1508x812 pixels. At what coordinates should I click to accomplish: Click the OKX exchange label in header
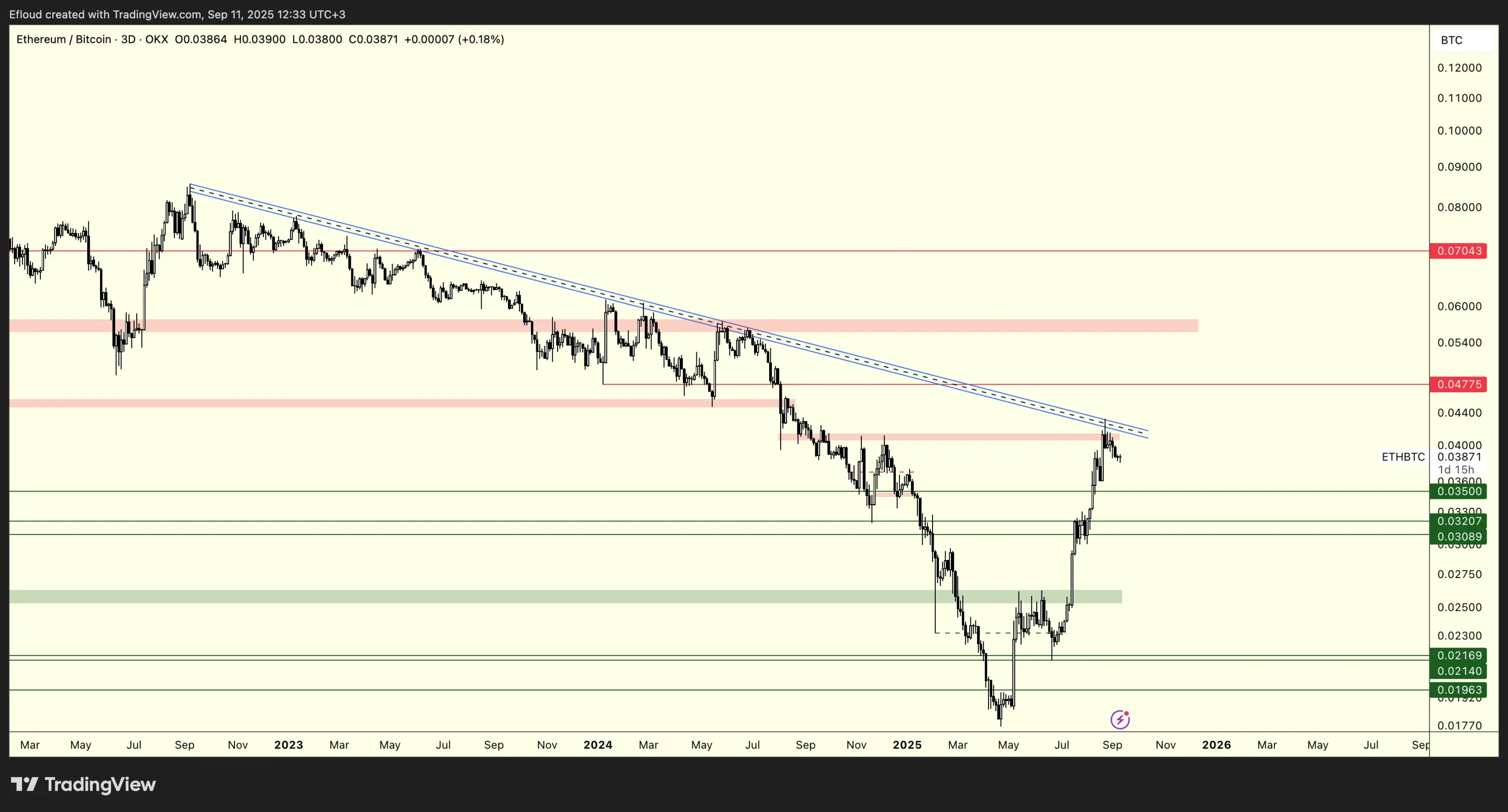(x=157, y=39)
